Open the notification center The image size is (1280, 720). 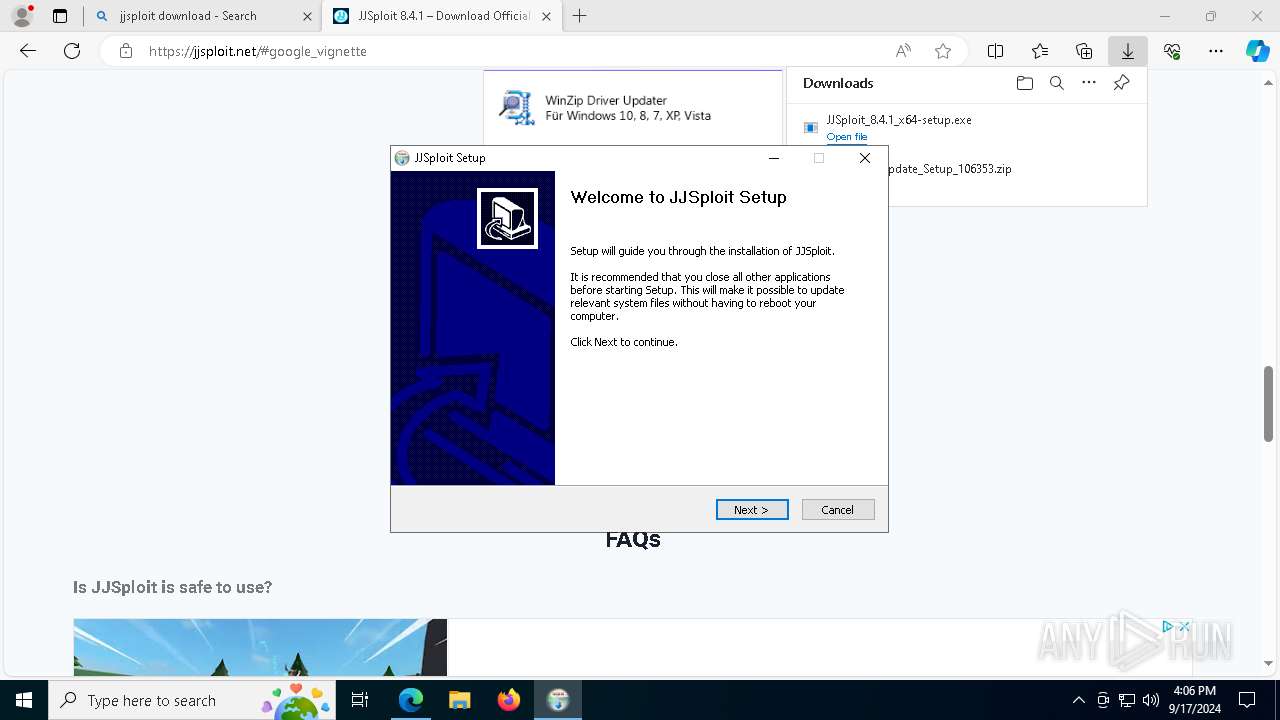pyautogui.click(x=1247, y=700)
